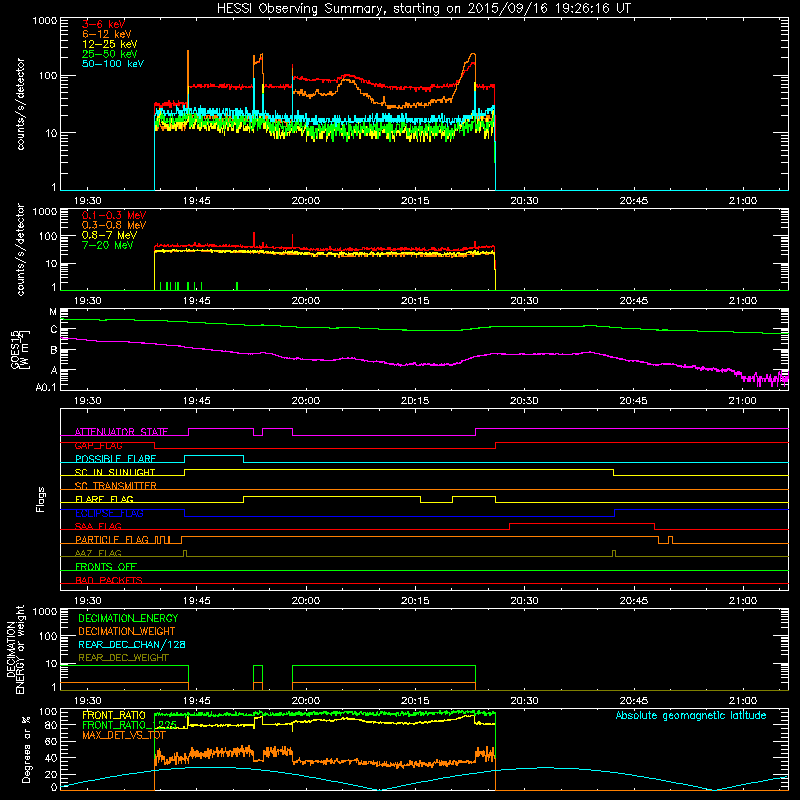Click counts/s/detector axis title of the keV panel

20,104
